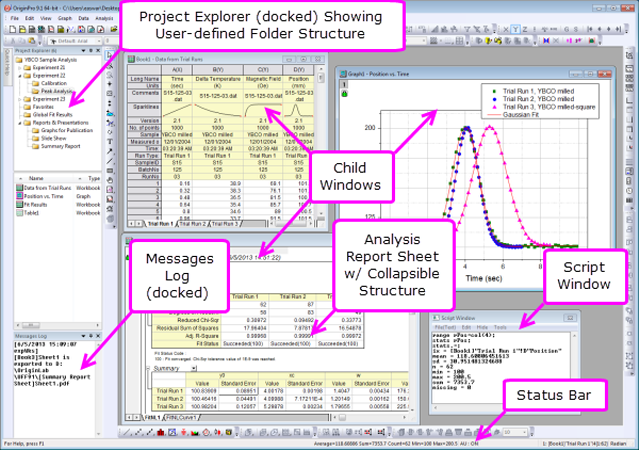Viewport: 639px width, 450px height.
Task: Toggle pin on Messages Log panel
Action: 90,336
